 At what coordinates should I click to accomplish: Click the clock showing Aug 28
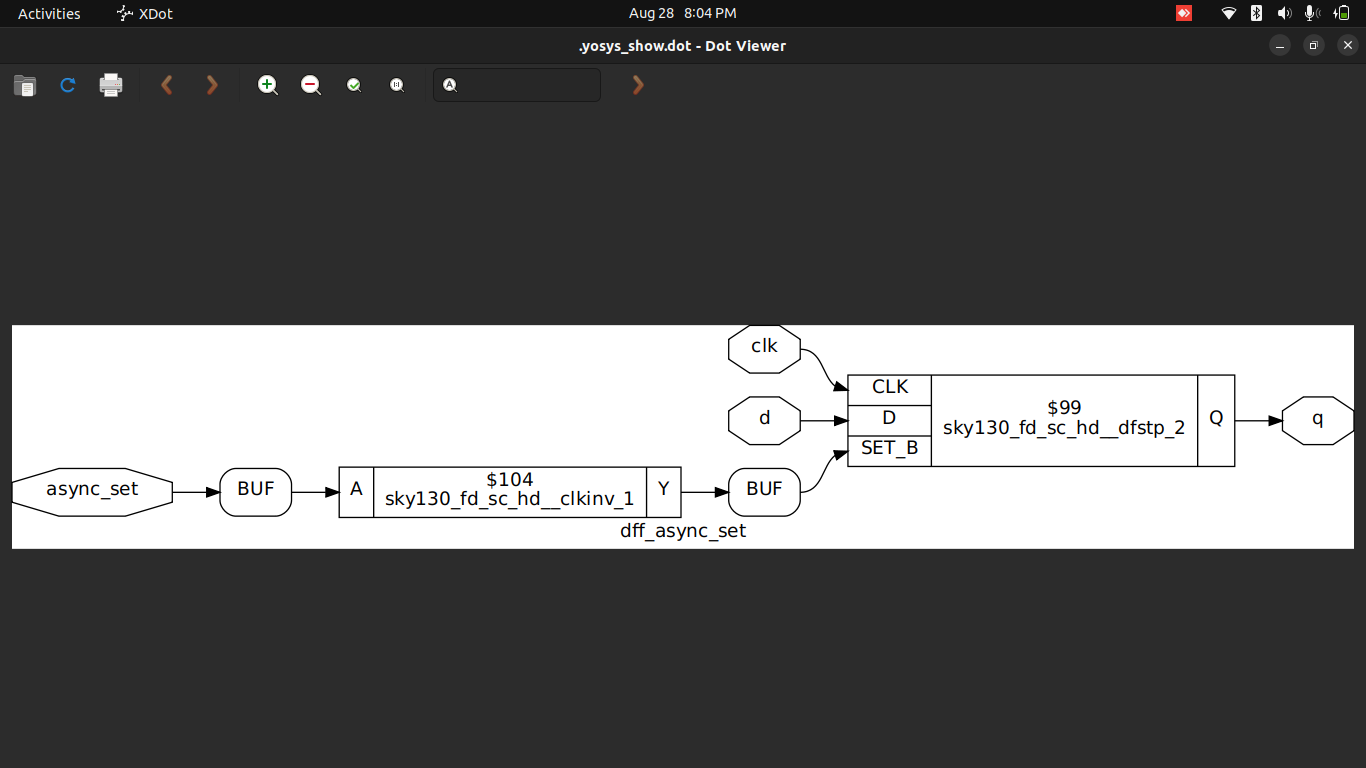pyautogui.click(x=684, y=13)
